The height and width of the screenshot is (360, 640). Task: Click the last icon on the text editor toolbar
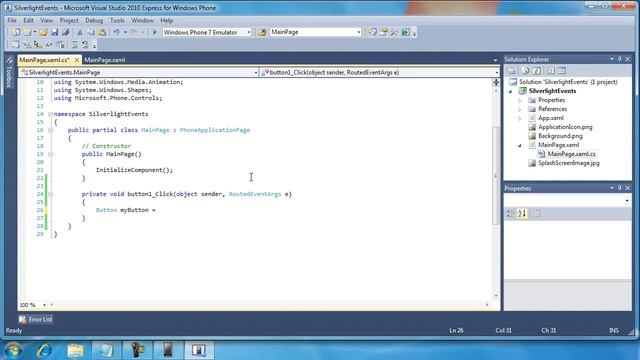[x=85, y=44]
